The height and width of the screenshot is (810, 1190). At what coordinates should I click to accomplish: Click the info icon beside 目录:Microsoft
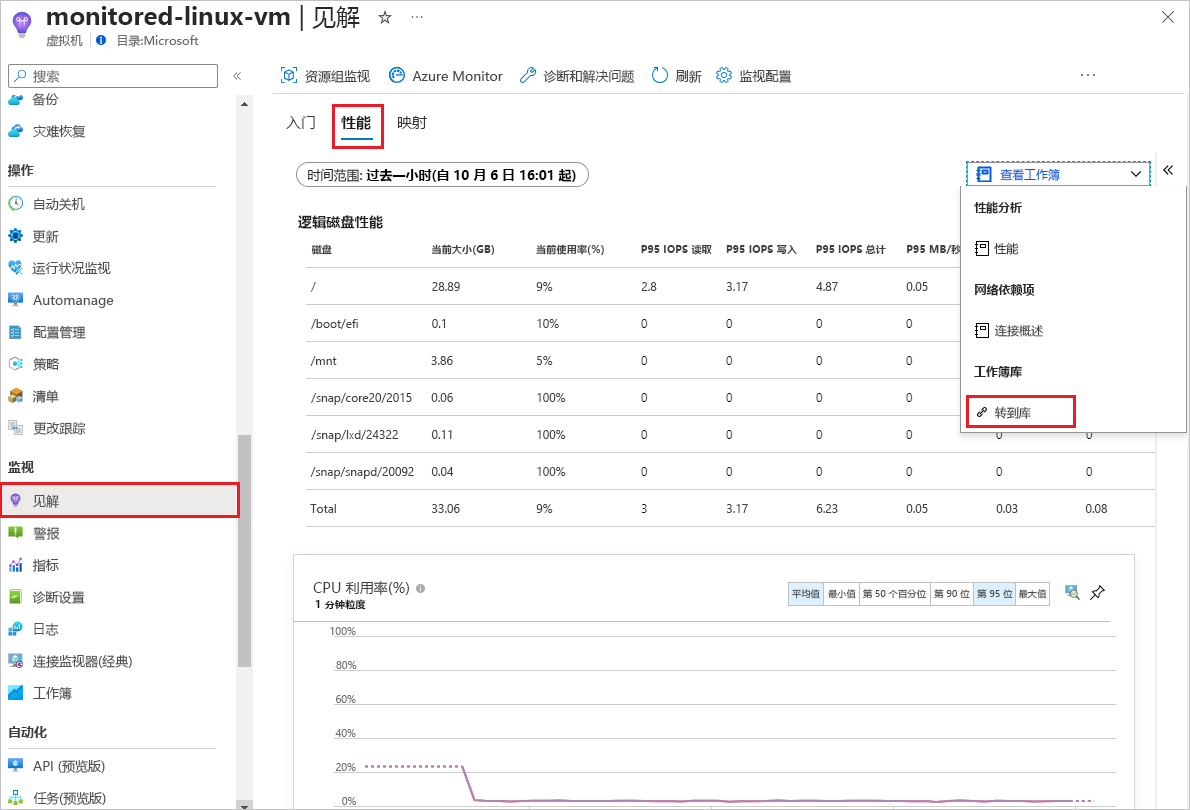[x=101, y=40]
